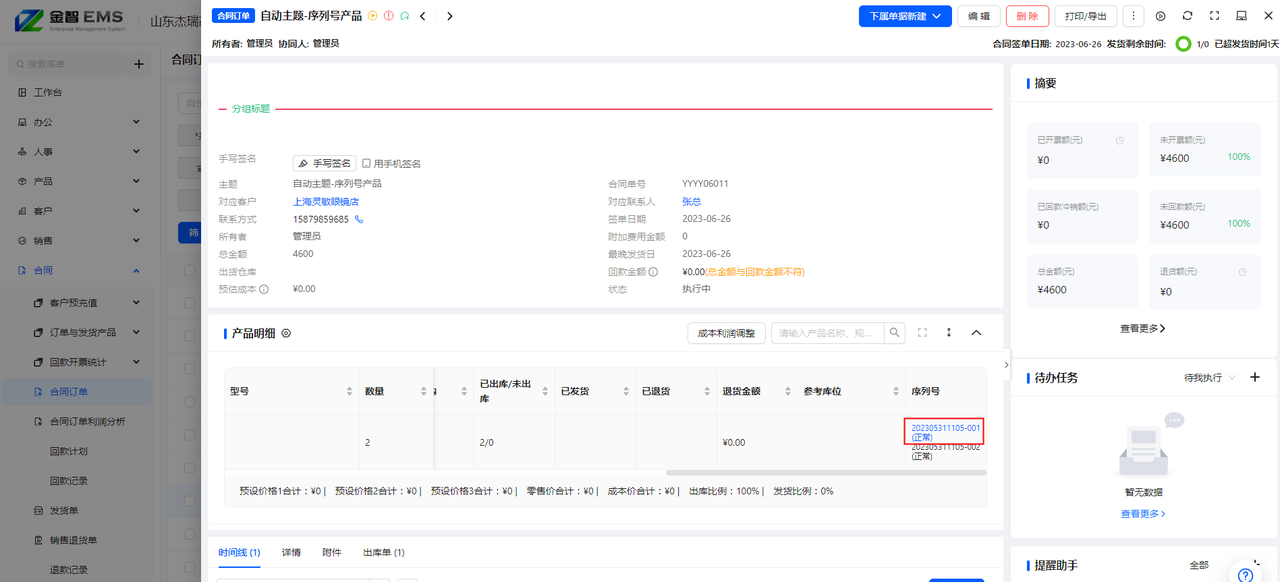
Task: Open the fullscreen expand icon at top
Action: (1214, 16)
